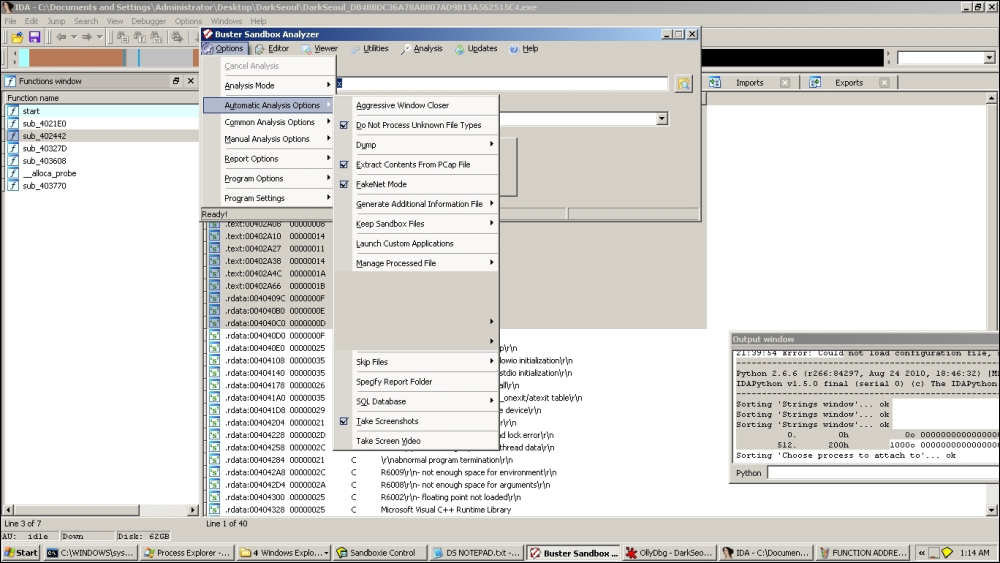Click the Back arrow in the IDA toolbar
Screen dimensions: 1000x563
click(61, 37)
